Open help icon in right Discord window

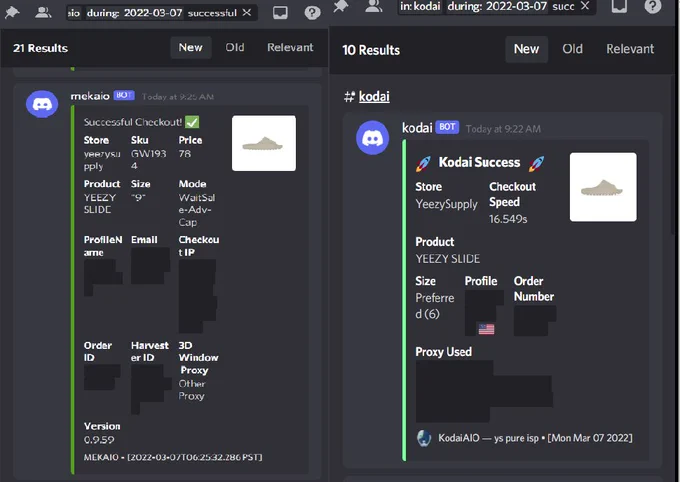pos(652,6)
